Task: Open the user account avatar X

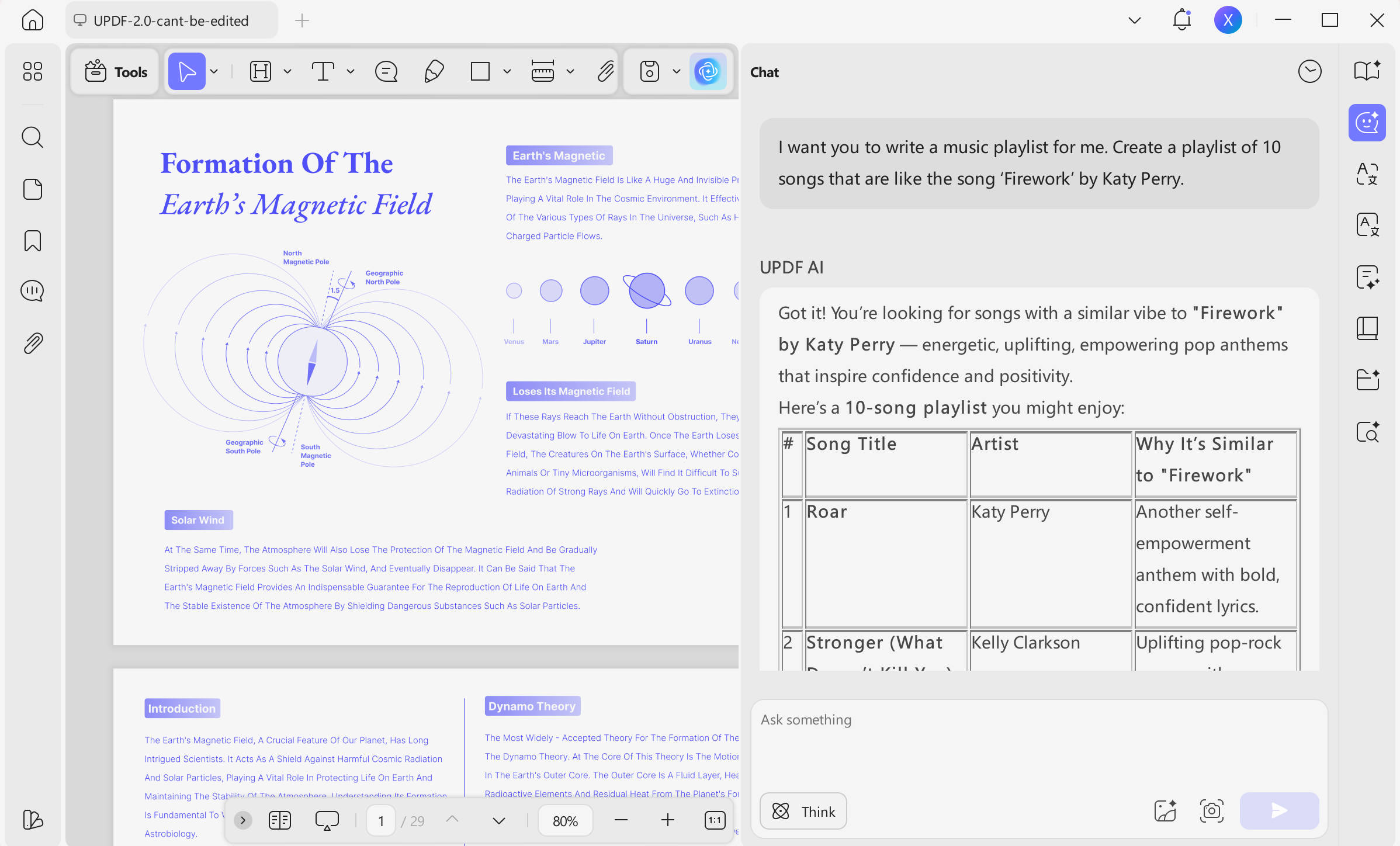Action: tap(1228, 20)
